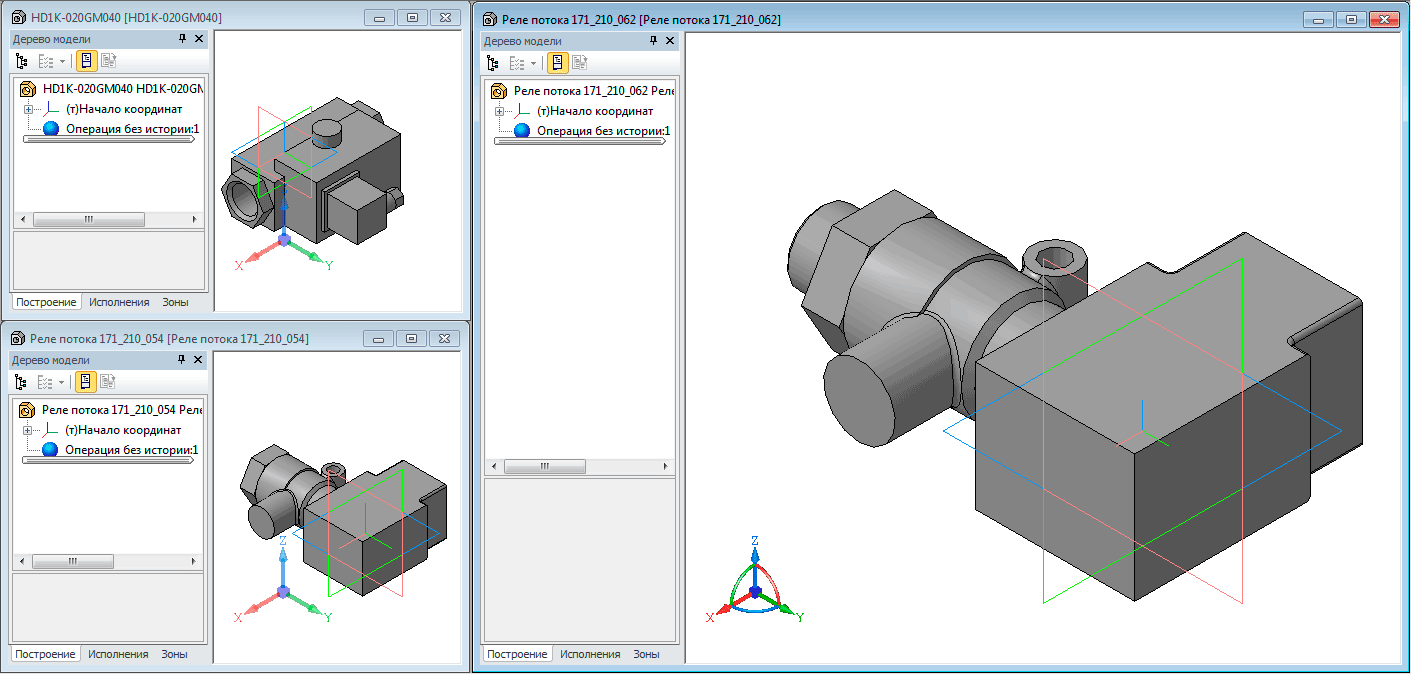
Task: Expand Начало координат node in HD1K-020GM040 tree
Action: click(x=28, y=110)
